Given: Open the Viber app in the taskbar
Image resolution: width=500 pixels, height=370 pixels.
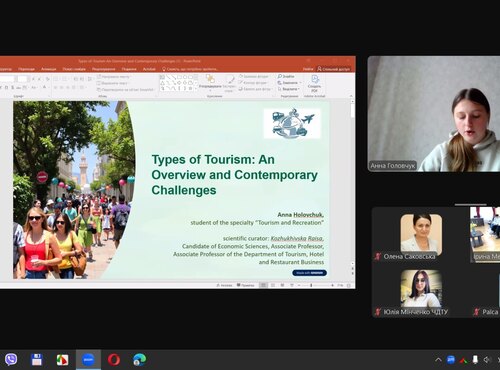Looking at the screenshot, I should pyautogui.click(x=11, y=359).
